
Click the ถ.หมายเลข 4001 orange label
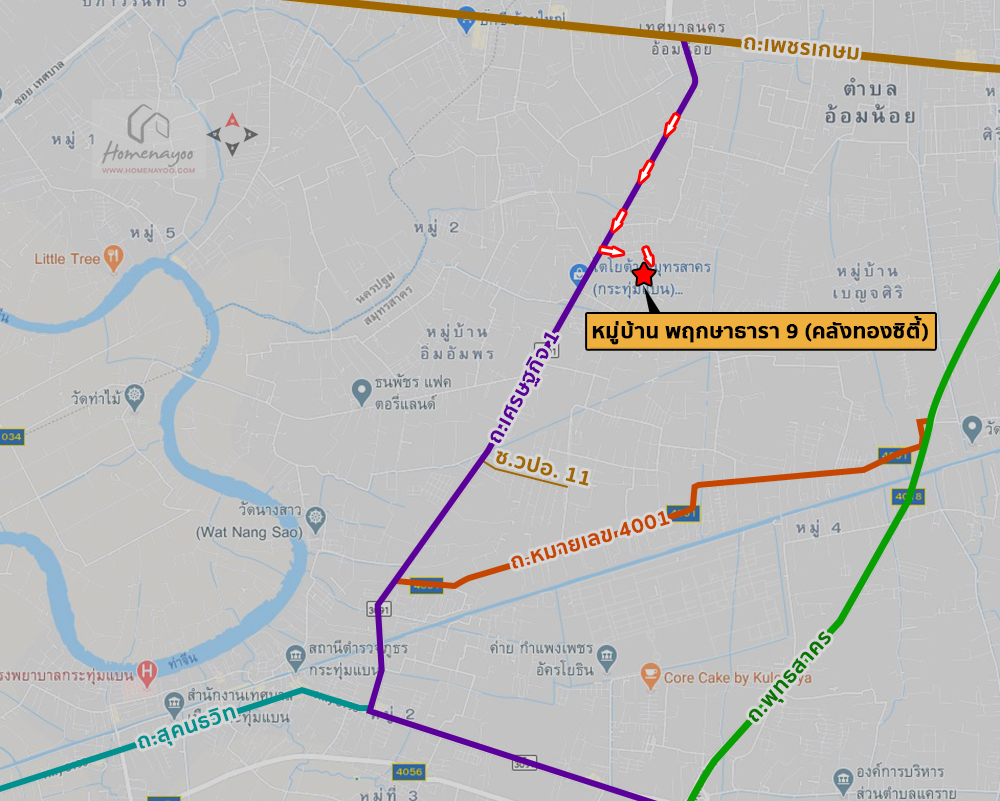pyautogui.click(x=590, y=541)
